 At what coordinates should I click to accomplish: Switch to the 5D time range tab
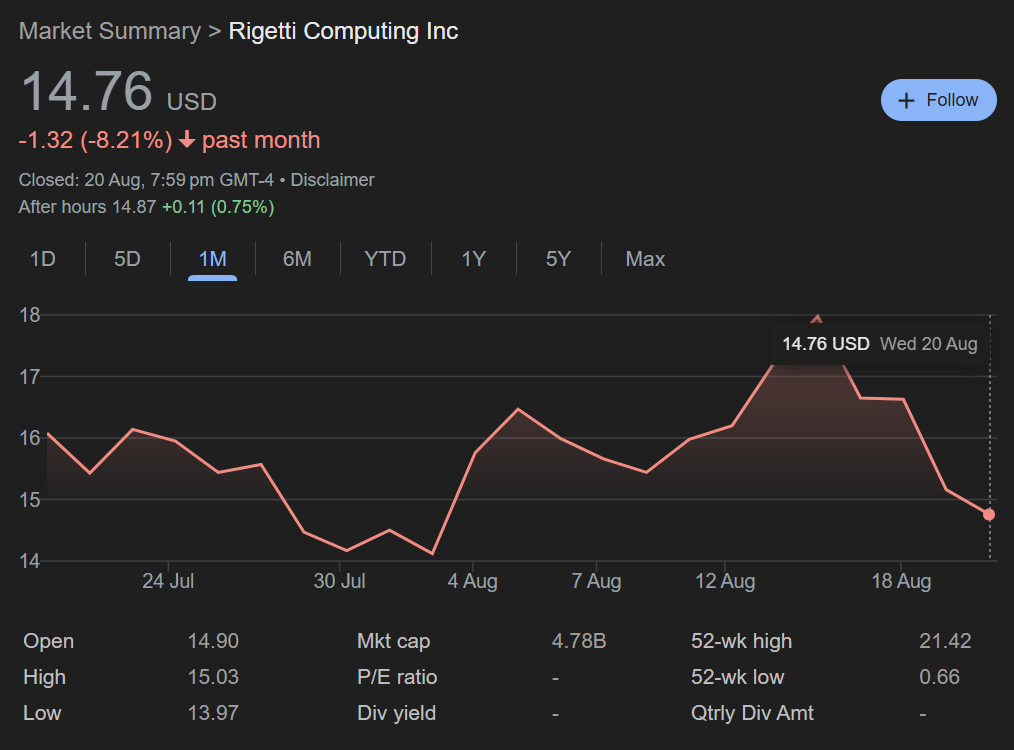(x=127, y=259)
